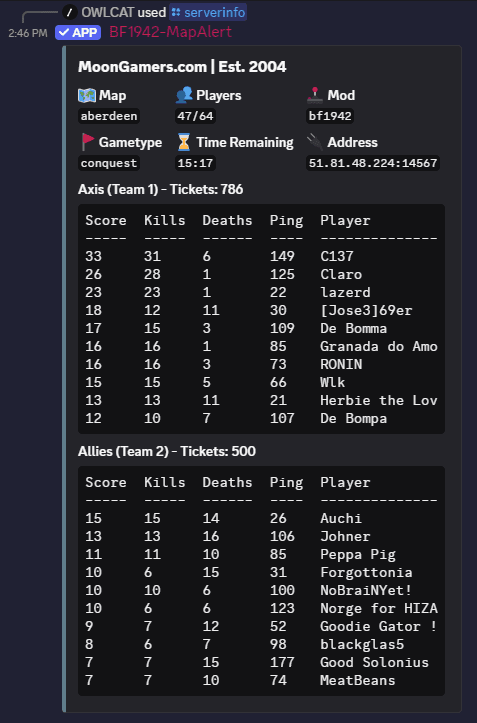Click player [Jose3]69er in Axis table
This screenshot has height=723, width=477.
[x=366, y=310]
